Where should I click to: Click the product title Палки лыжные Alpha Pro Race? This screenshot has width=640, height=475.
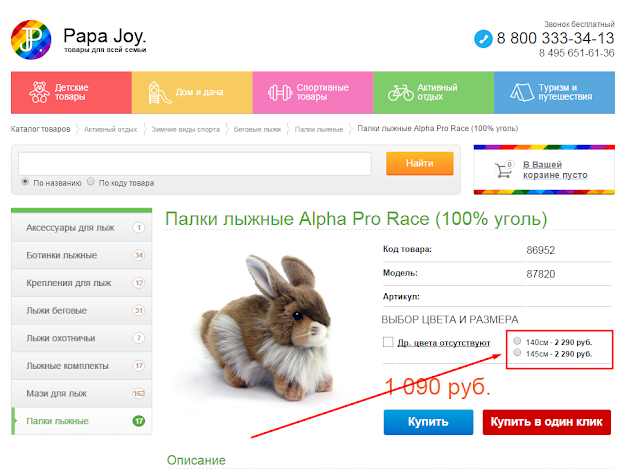pos(356,219)
